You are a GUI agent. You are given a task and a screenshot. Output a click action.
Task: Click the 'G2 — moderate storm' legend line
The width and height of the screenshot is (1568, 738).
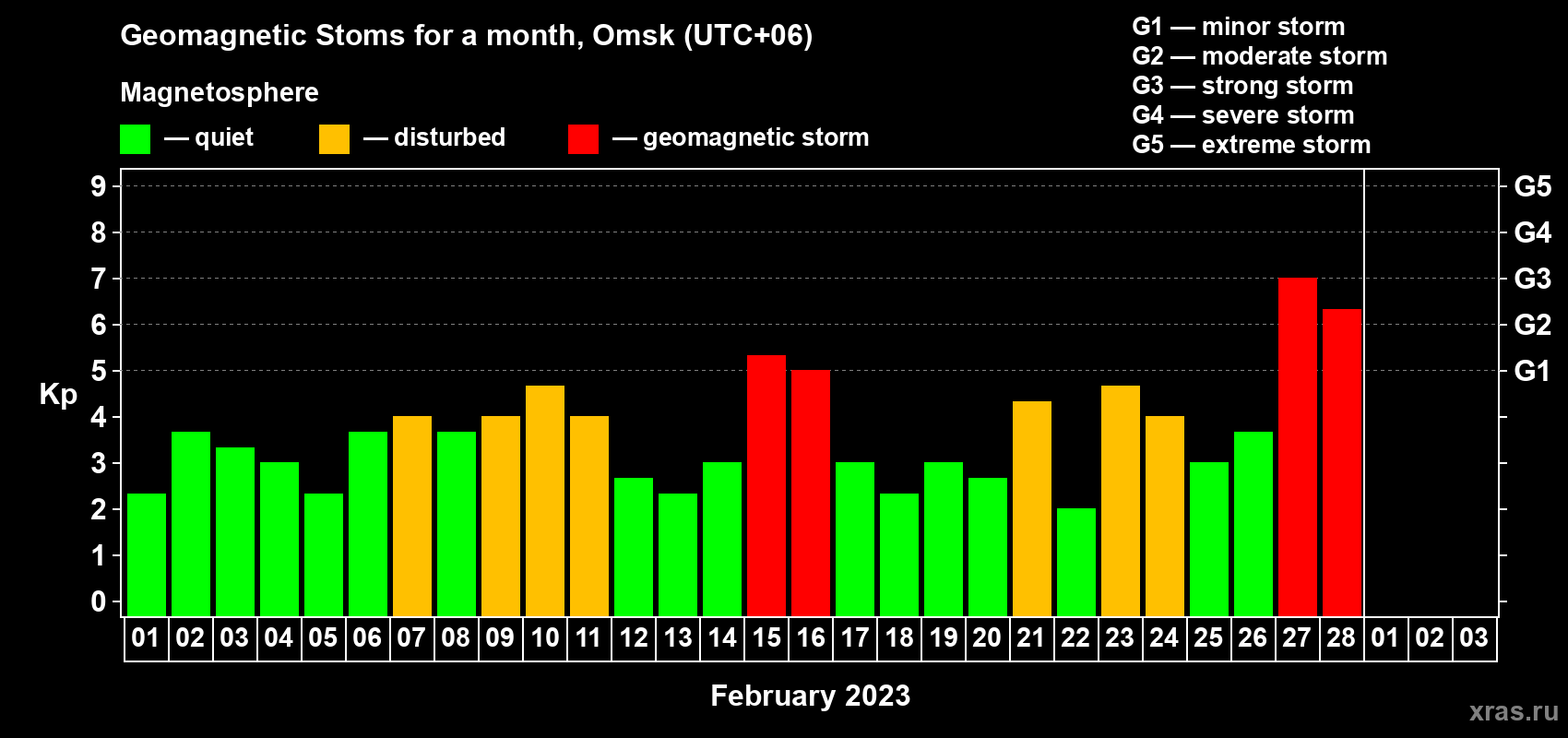(x=1260, y=56)
